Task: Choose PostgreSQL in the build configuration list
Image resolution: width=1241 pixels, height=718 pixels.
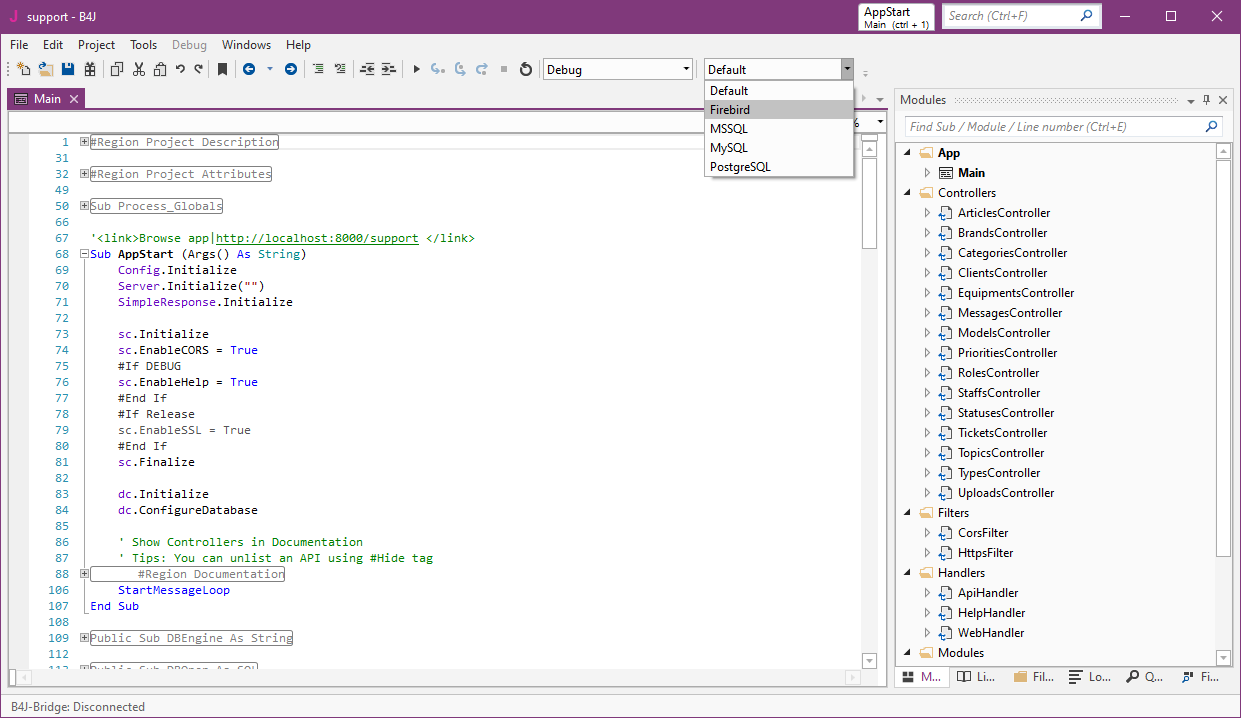Action: [x=740, y=167]
